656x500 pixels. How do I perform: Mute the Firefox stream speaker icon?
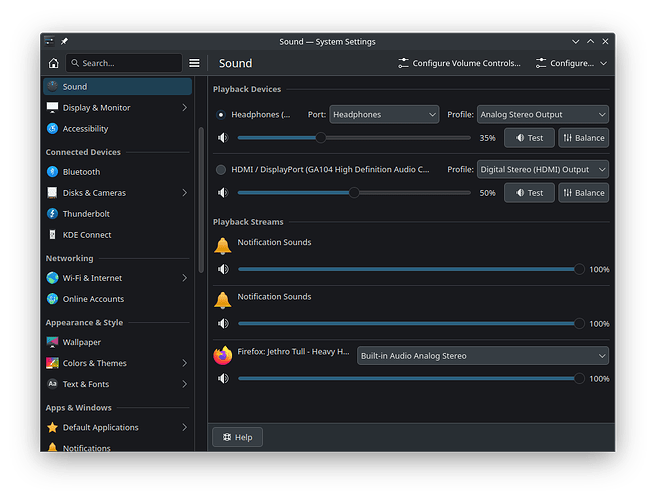click(x=222, y=379)
